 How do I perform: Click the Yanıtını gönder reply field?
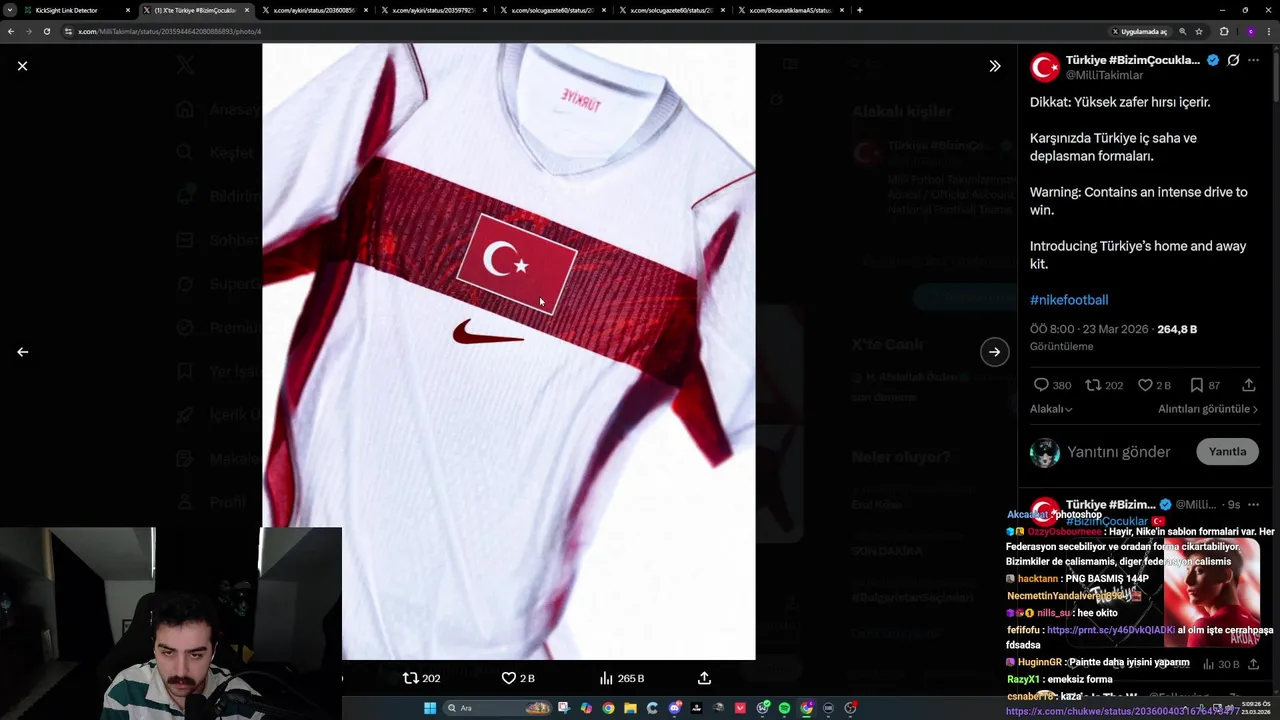[x=1118, y=452]
